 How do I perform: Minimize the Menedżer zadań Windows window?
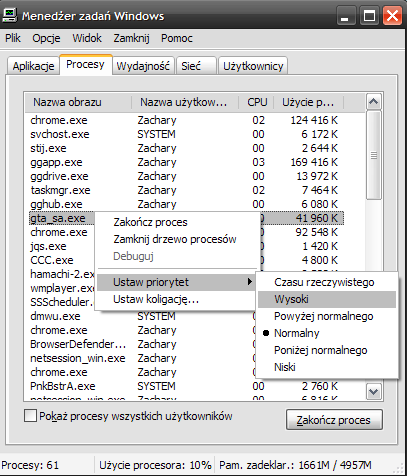[346, 16]
